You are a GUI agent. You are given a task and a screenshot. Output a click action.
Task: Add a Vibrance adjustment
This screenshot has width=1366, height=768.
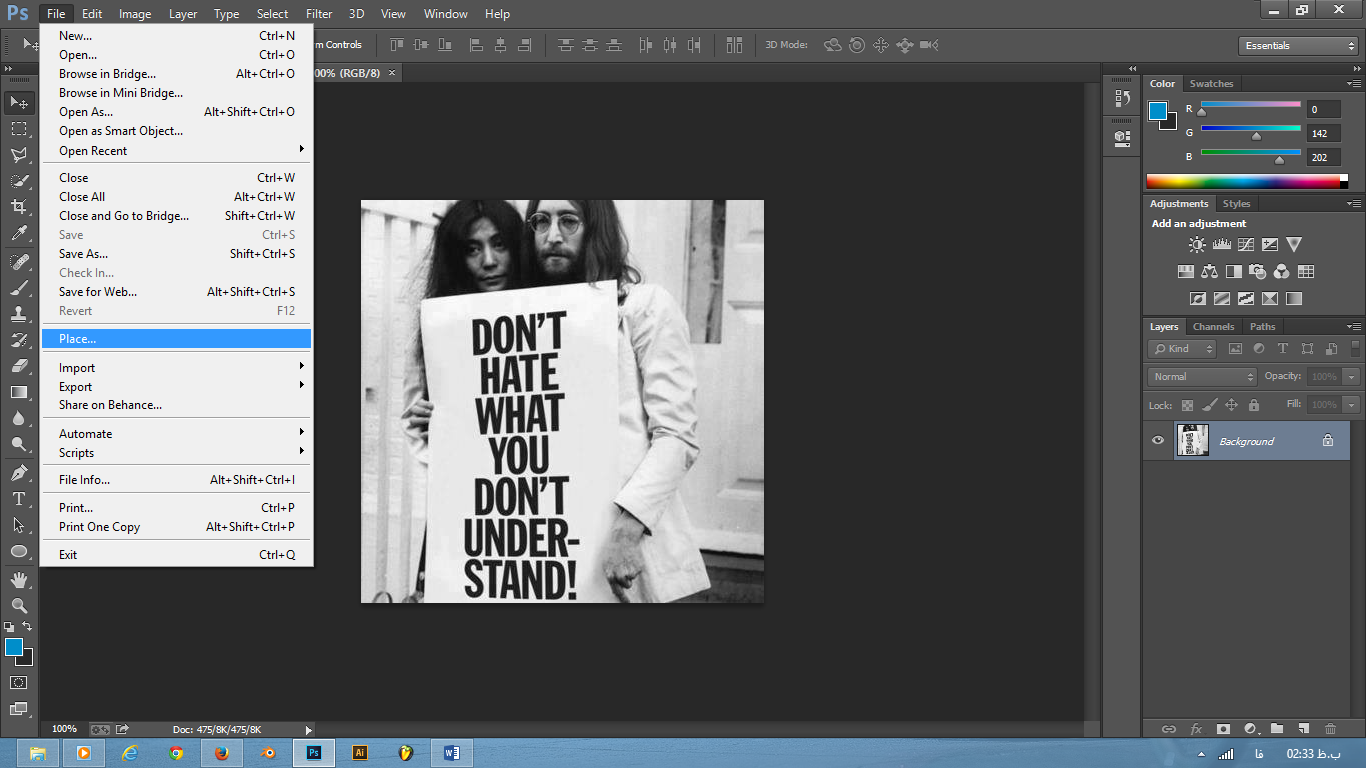[1294, 244]
